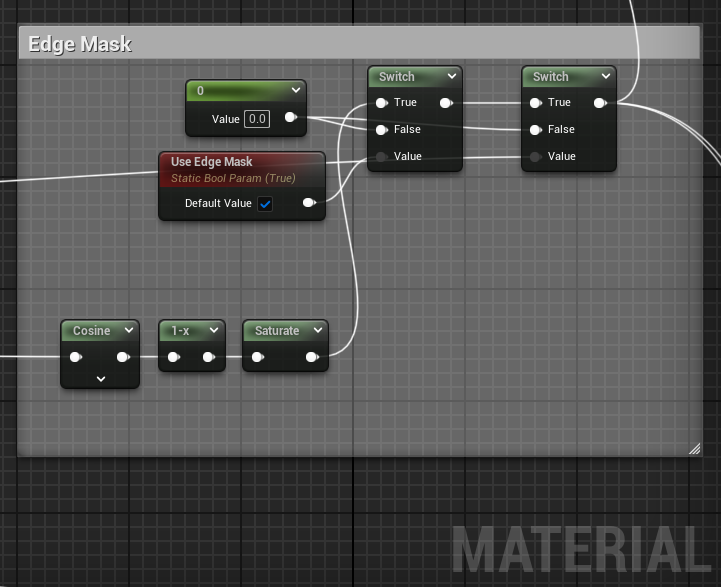The height and width of the screenshot is (587, 721).
Task: Click the Cosine node output pin
Action: [x=123, y=357]
